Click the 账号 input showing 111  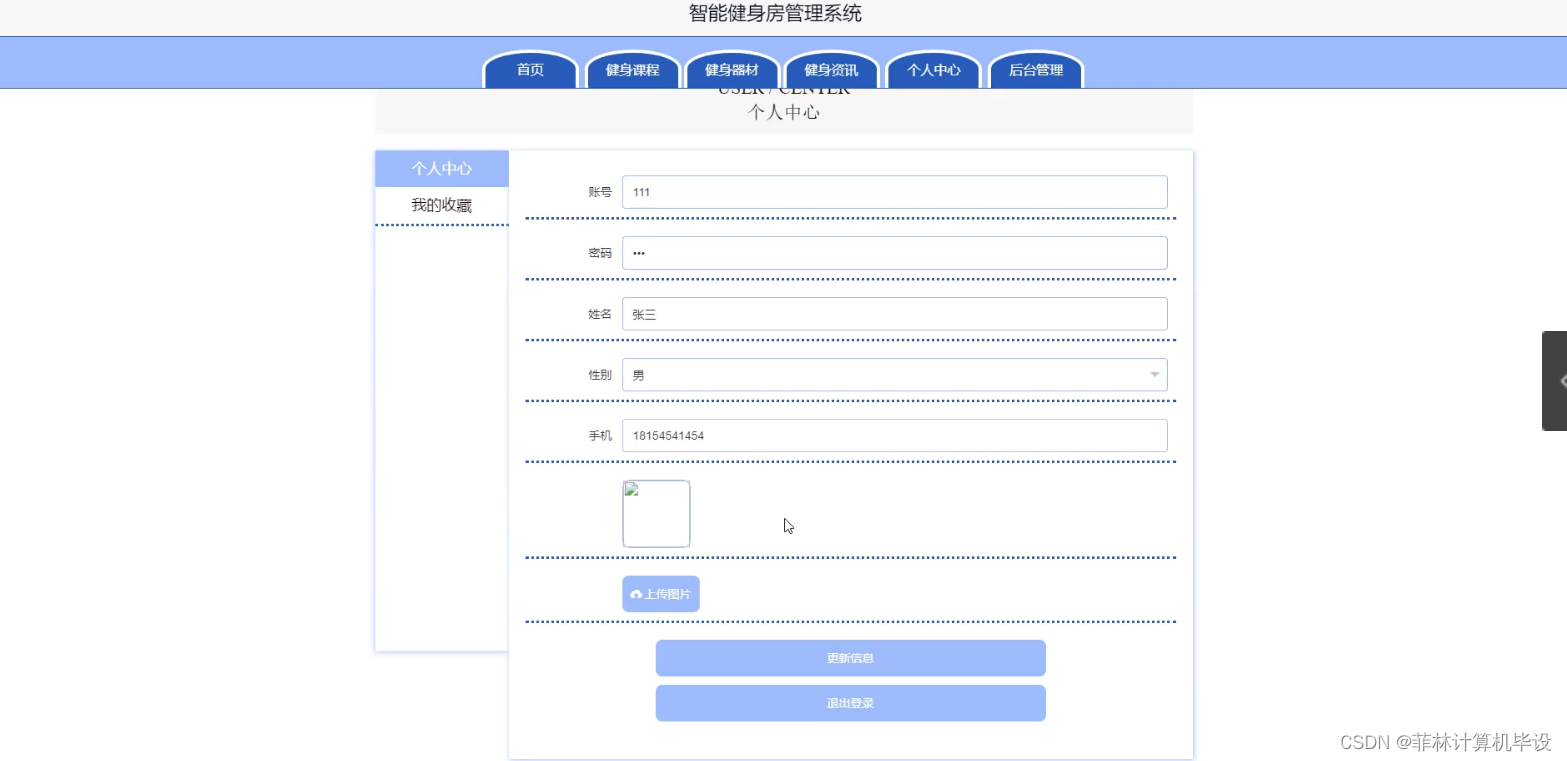tap(894, 192)
